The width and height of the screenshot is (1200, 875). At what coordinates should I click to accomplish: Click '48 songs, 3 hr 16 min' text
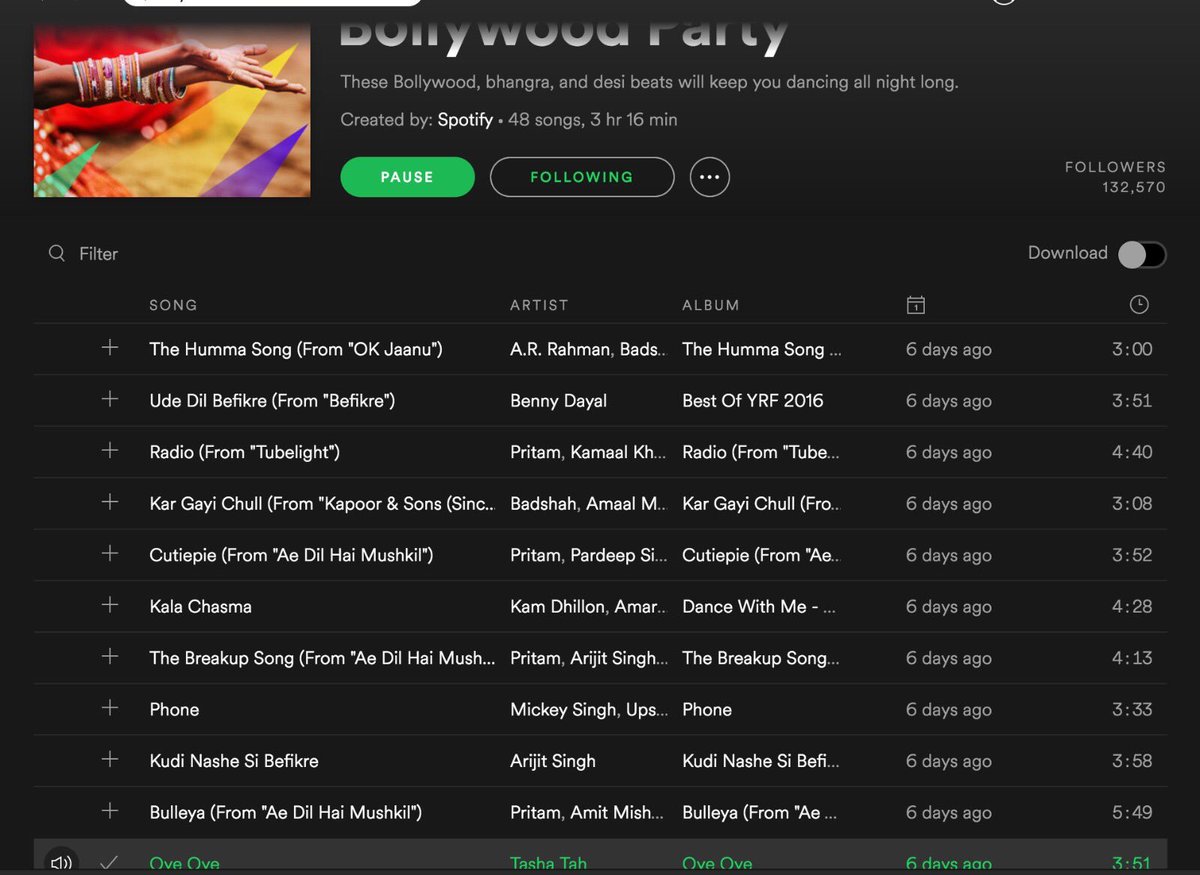point(593,120)
